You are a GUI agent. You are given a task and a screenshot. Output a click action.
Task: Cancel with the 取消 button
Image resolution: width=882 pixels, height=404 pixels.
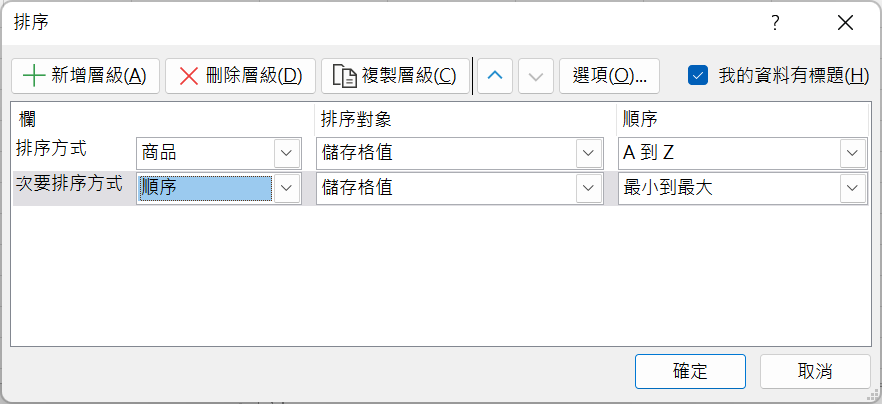815,371
